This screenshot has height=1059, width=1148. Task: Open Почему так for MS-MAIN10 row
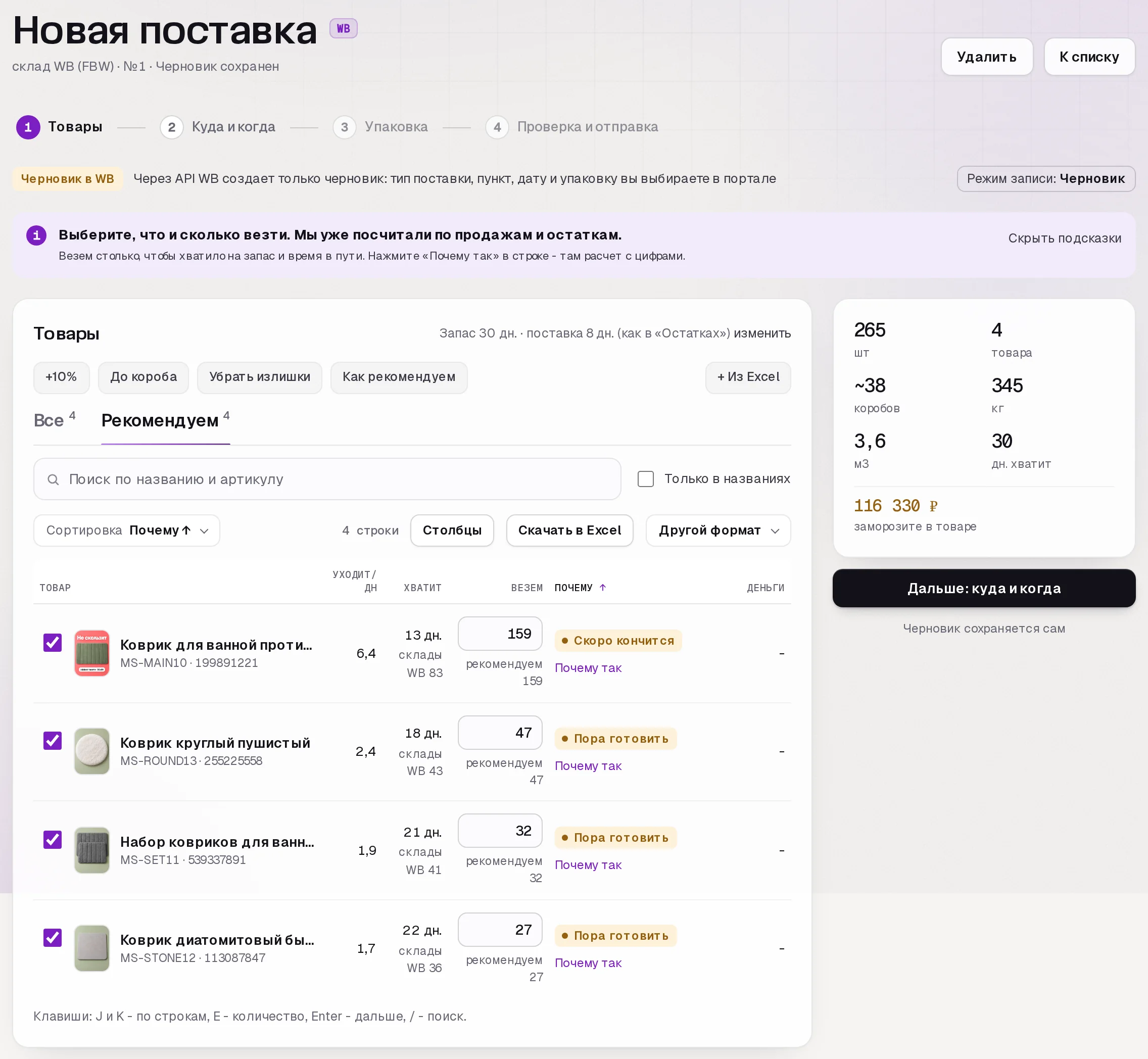click(588, 668)
